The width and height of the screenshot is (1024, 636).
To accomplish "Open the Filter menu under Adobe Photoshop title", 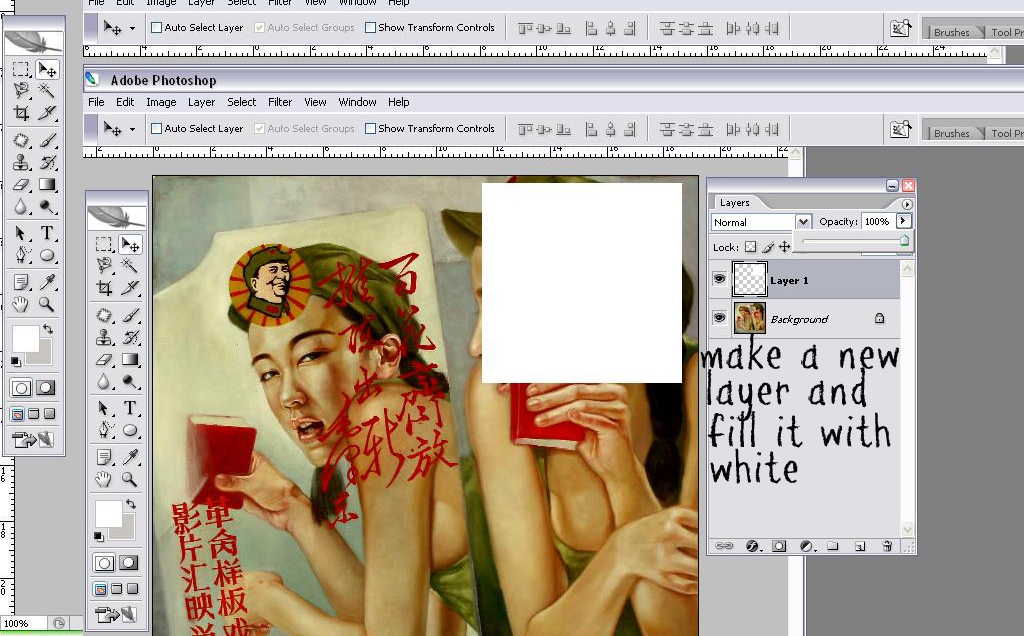I will tap(280, 102).
